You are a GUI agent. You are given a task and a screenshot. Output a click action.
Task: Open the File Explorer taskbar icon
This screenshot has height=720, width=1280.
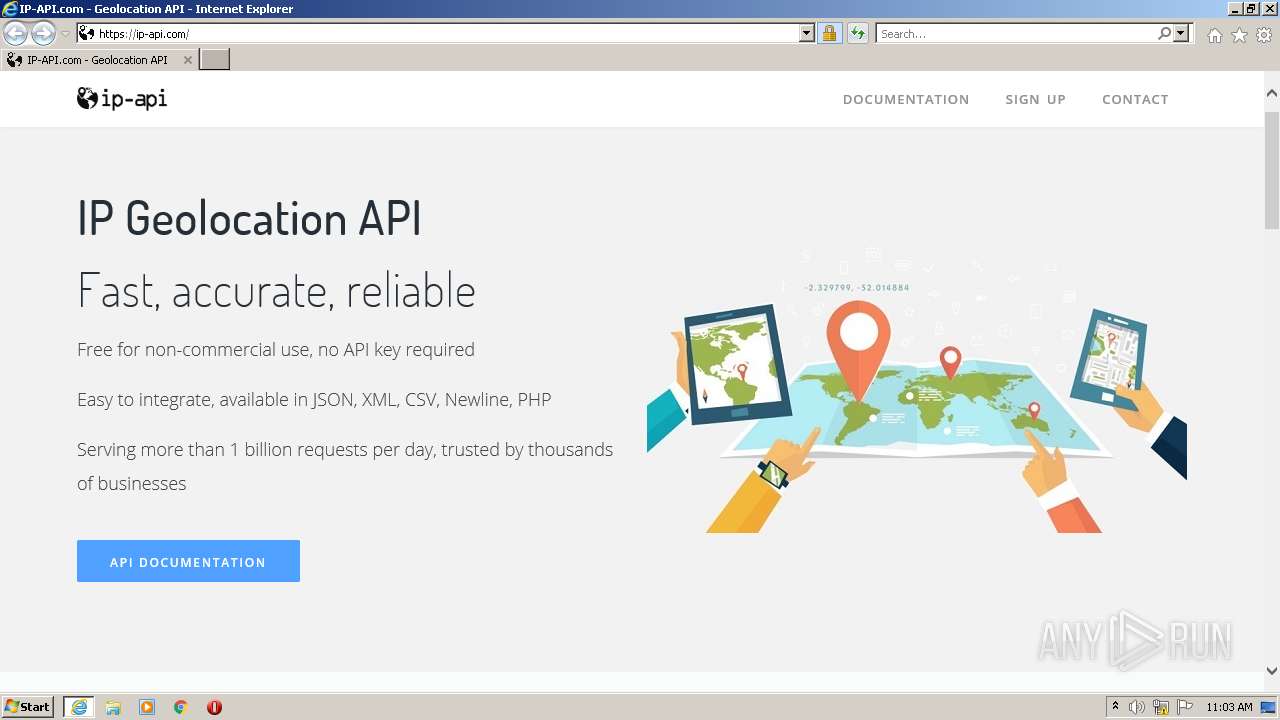pyautogui.click(x=113, y=707)
